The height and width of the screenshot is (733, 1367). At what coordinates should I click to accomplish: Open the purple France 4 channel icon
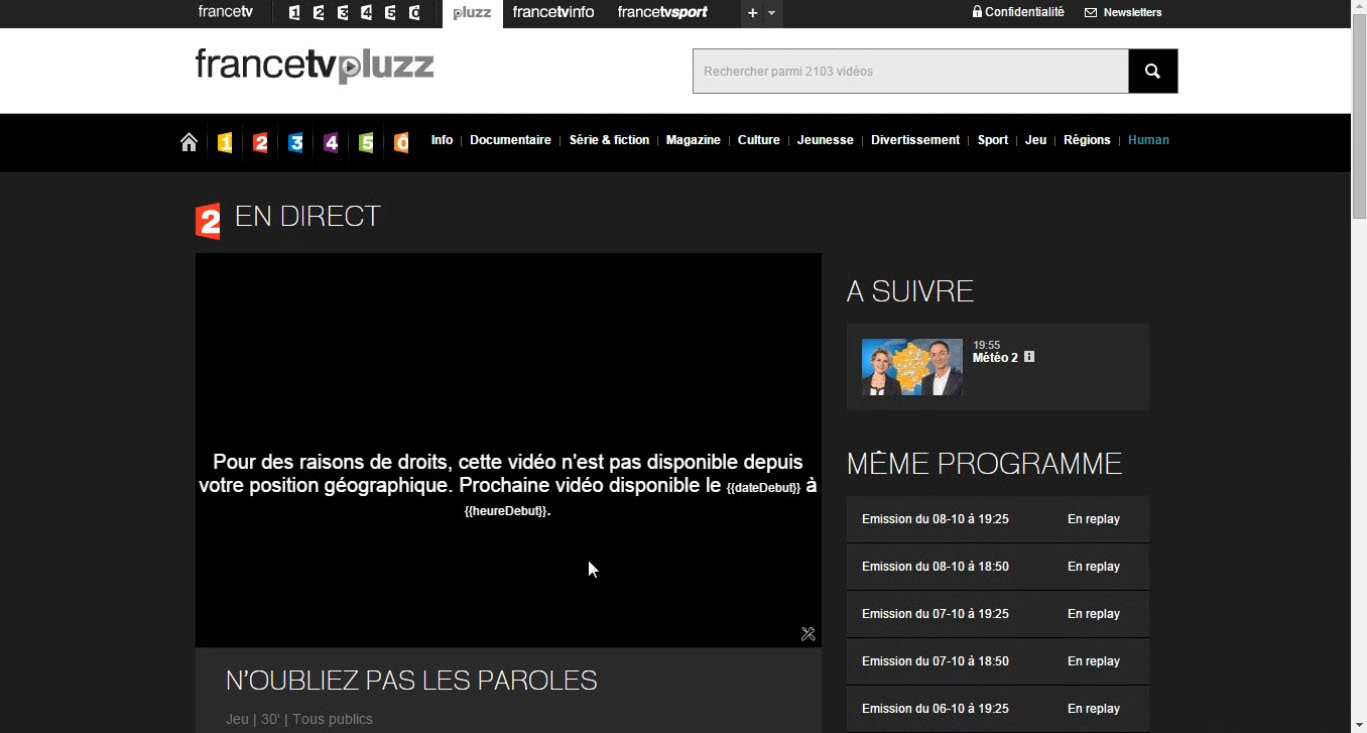click(x=331, y=143)
